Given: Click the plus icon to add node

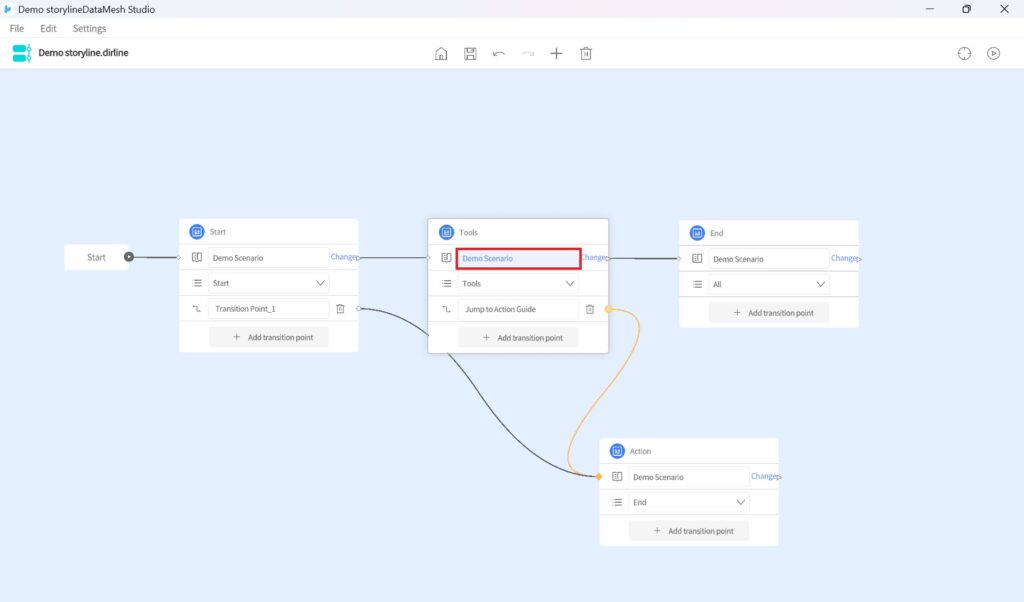Looking at the screenshot, I should pos(556,53).
